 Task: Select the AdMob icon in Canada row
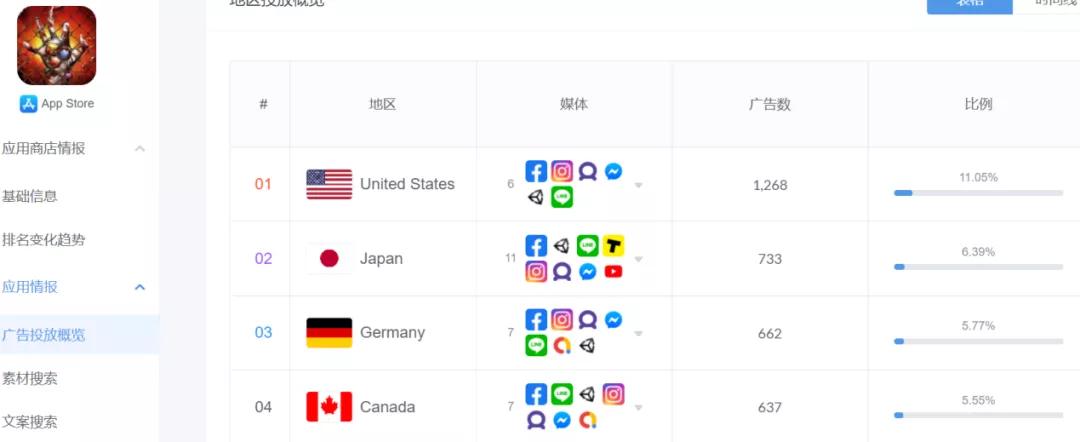(588, 420)
